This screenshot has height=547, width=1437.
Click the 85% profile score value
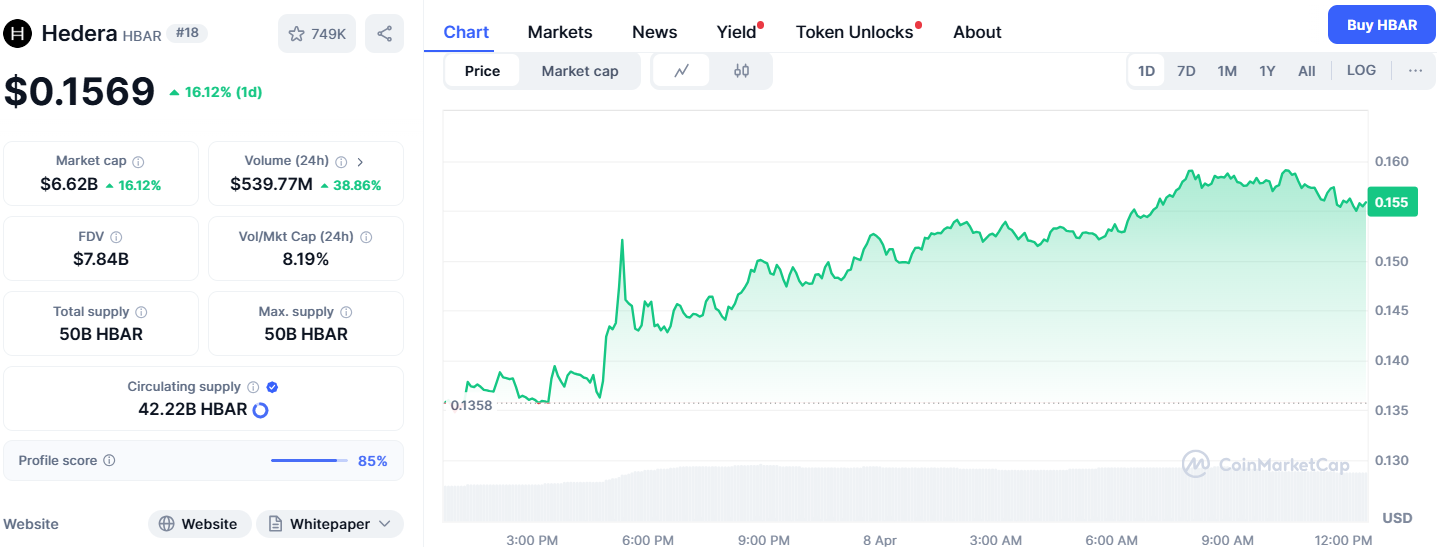coord(373,461)
